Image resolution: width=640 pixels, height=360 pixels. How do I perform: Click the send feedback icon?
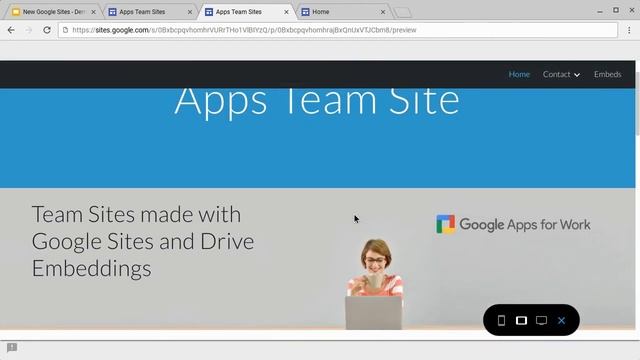[12, 348]
